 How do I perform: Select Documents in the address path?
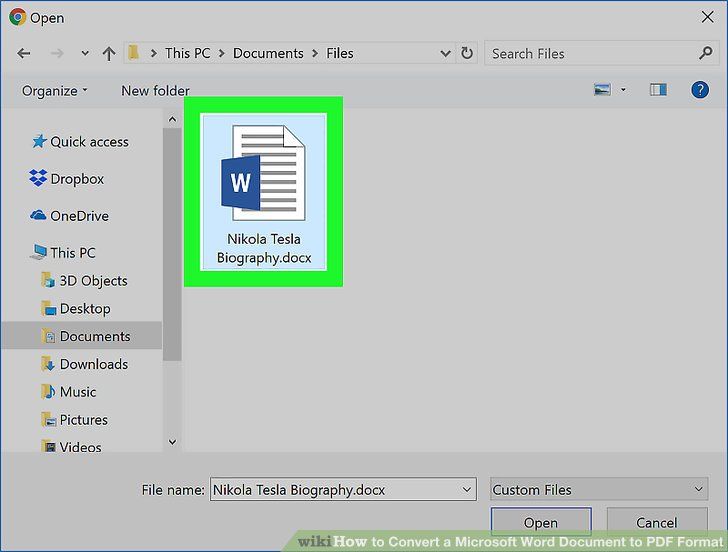pyautogui.click(x=268, y=53)
